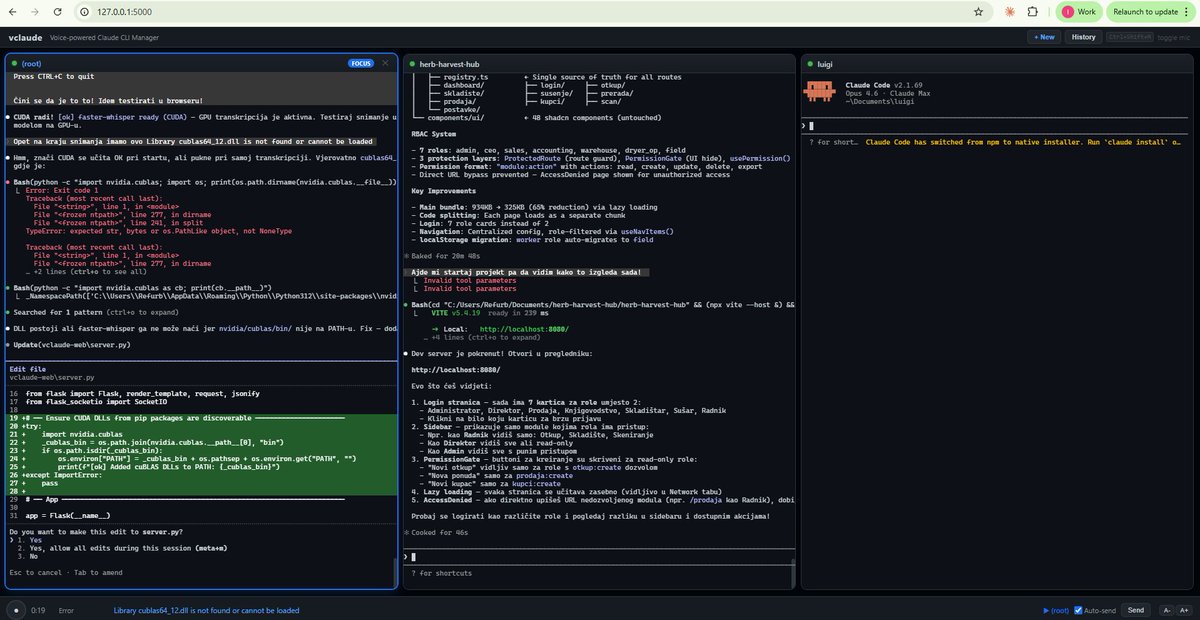Expand the +4 lines output in herb-harvest-hub
This screenshot has height=620, width=1200.
point(482,338)
